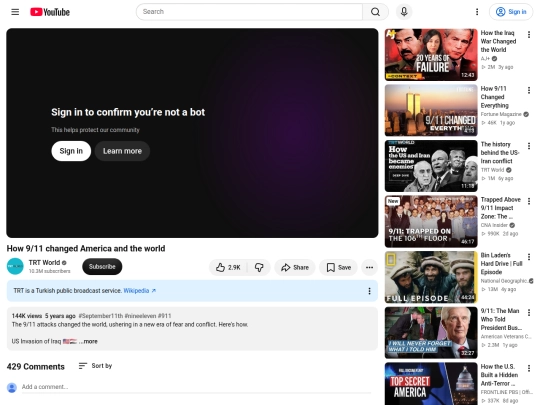Click Sign in on the video player
The width and height of the screenshot is (540, 405).
tap(71, 151)
